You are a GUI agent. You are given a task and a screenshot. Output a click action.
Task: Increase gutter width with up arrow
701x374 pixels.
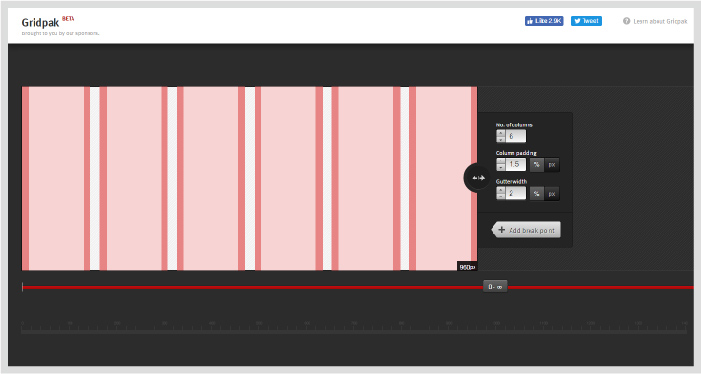(501, 190)
